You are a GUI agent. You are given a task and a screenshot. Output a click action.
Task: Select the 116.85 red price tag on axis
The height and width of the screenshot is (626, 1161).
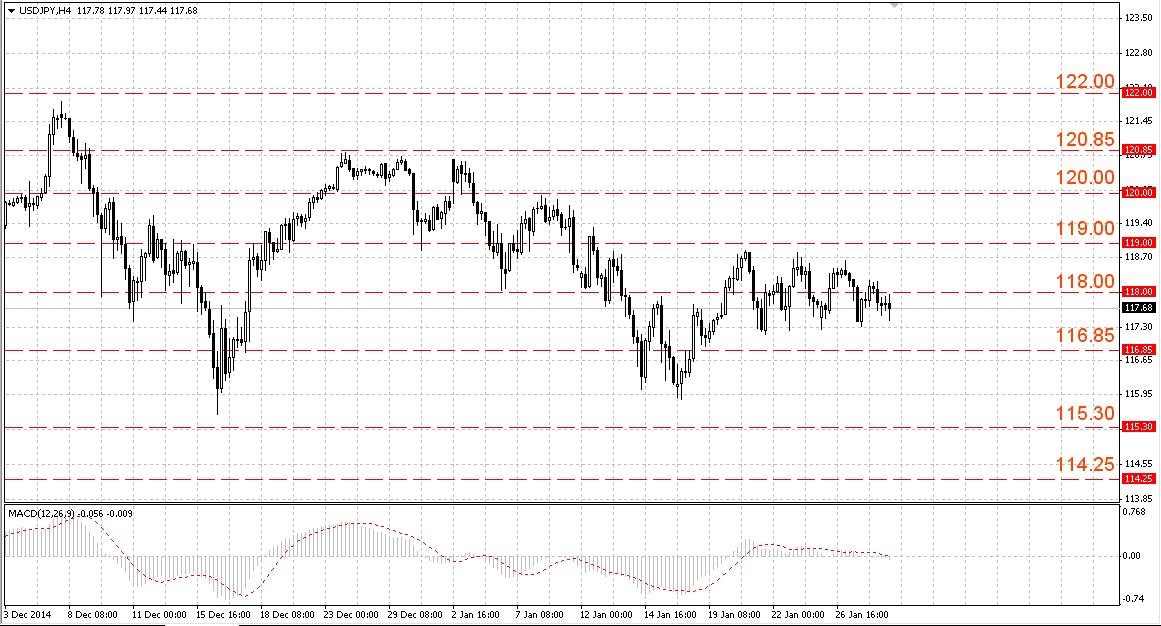1138,350
